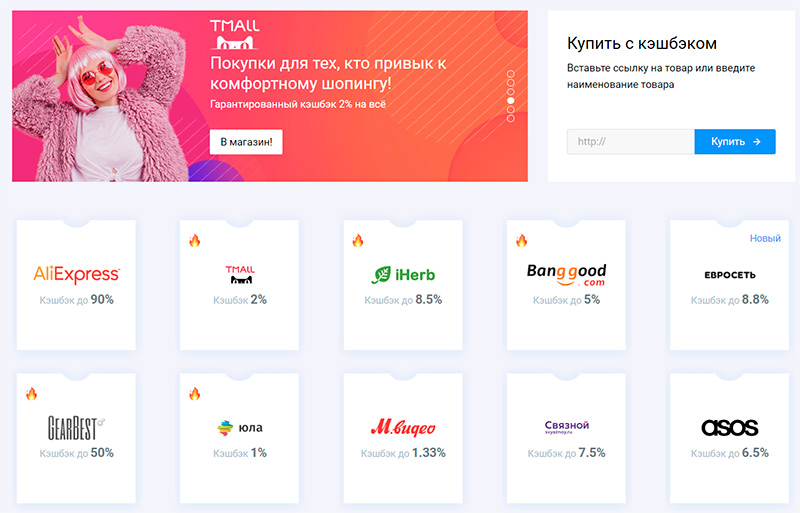Select the Banggood store logo
This screenshot has width=800, height=513.
(x=566, y=274)
